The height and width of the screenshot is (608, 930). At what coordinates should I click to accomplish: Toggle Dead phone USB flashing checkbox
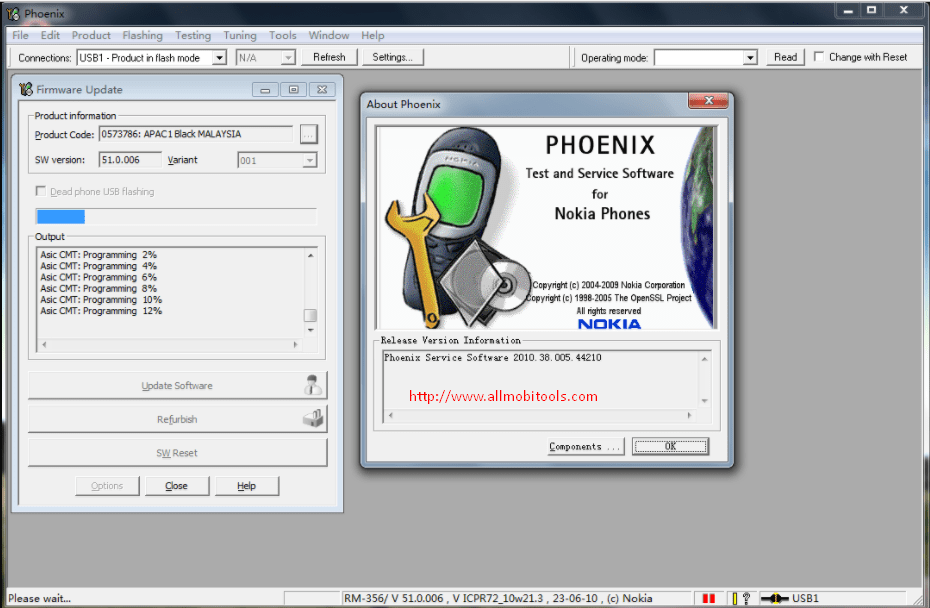point(41,191)
